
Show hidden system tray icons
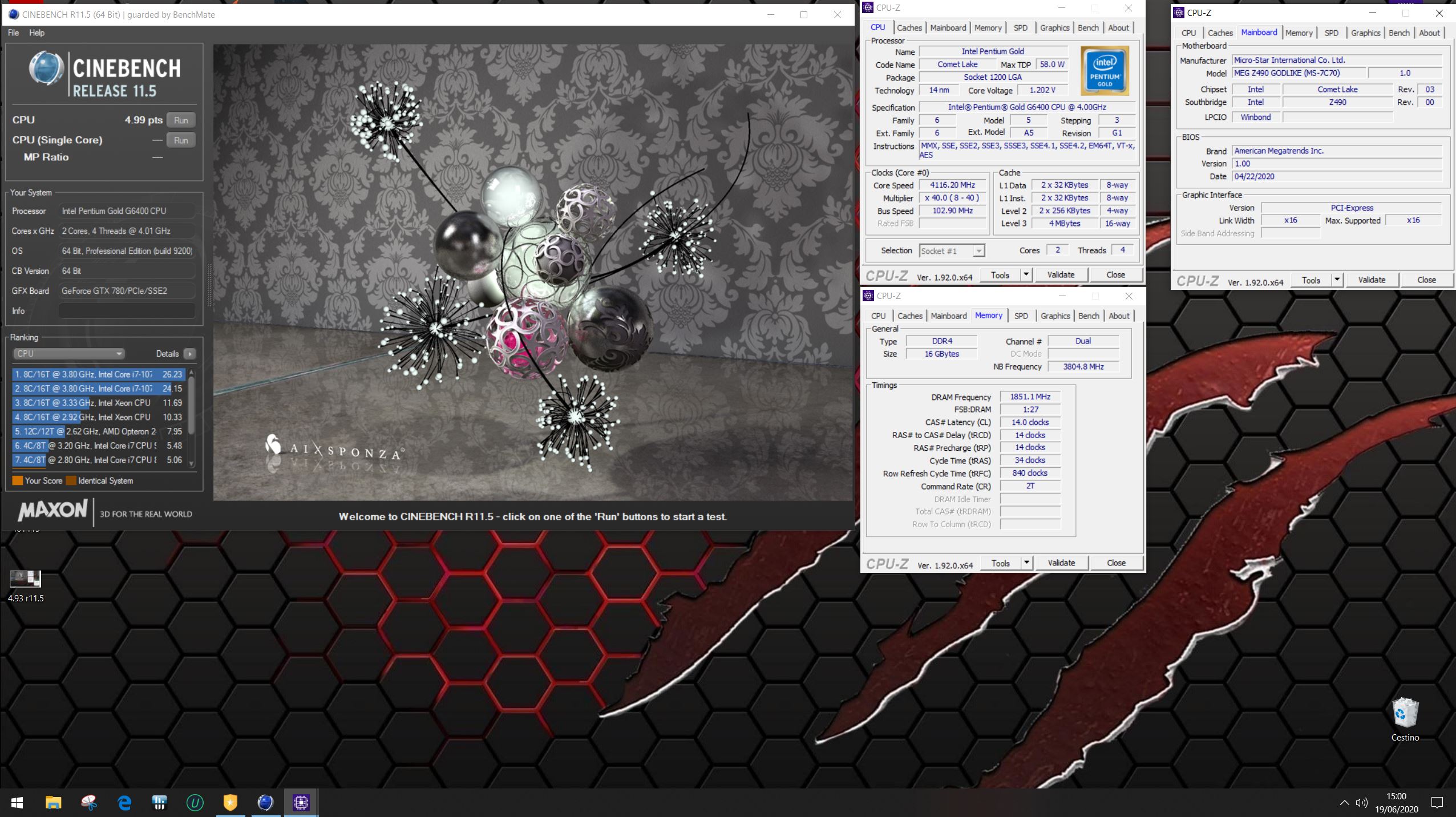(1344, 803)
